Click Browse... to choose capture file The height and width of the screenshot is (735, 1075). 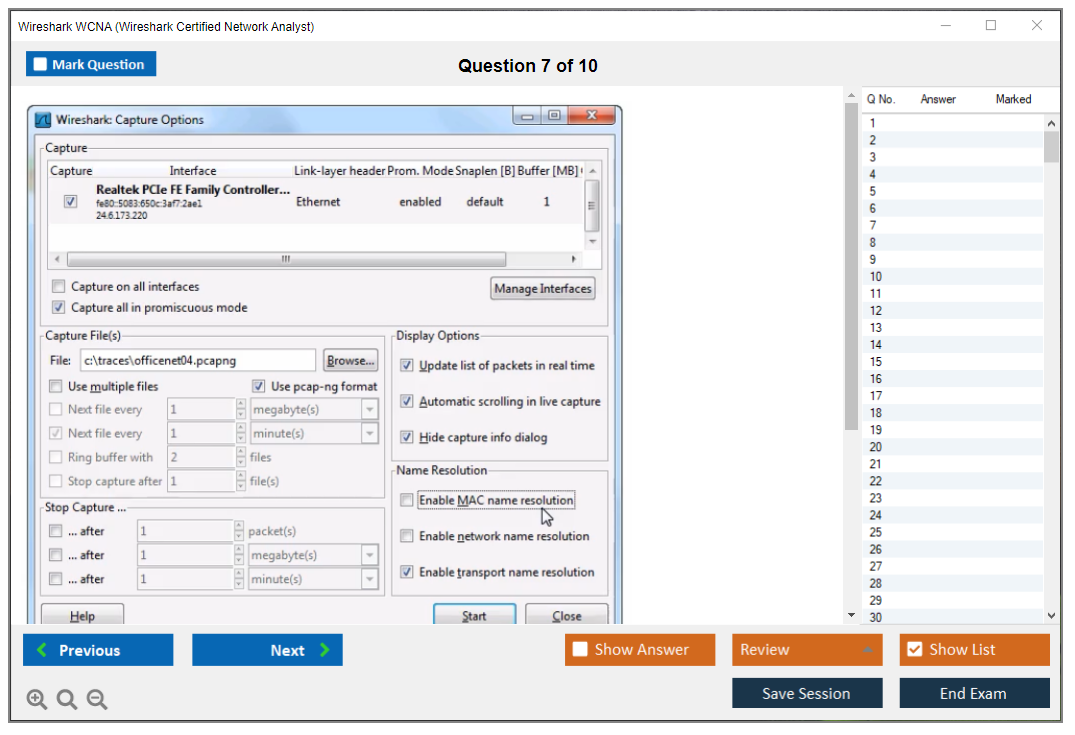click(350, 360)
